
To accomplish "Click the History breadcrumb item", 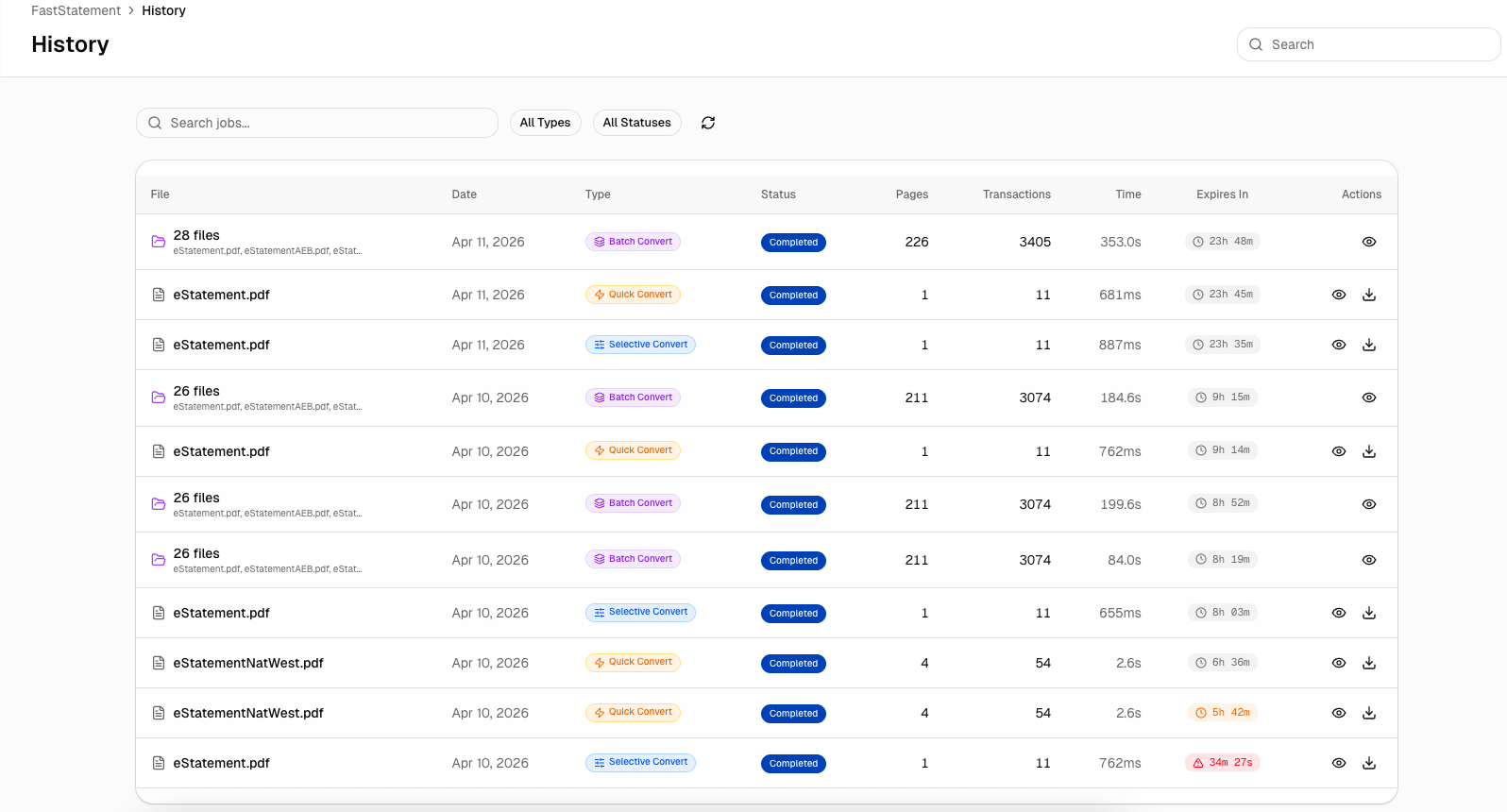I will (163, 10).
